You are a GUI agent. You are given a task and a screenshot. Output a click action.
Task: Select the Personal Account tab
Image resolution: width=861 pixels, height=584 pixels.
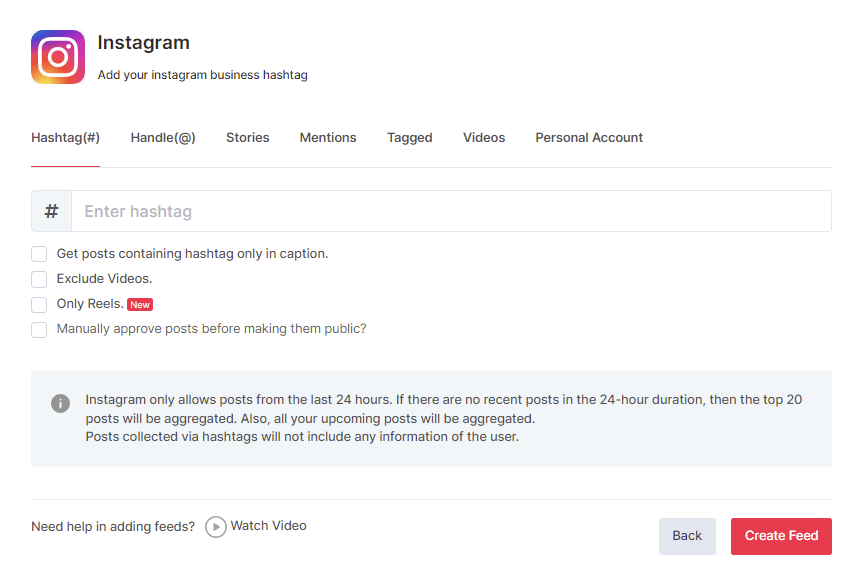589,138
